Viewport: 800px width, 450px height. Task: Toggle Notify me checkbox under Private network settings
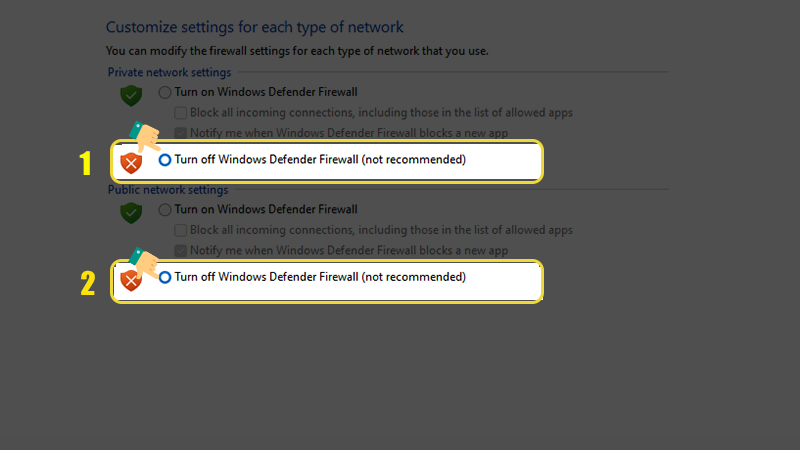pyautogui.click(x=181, y=132)
